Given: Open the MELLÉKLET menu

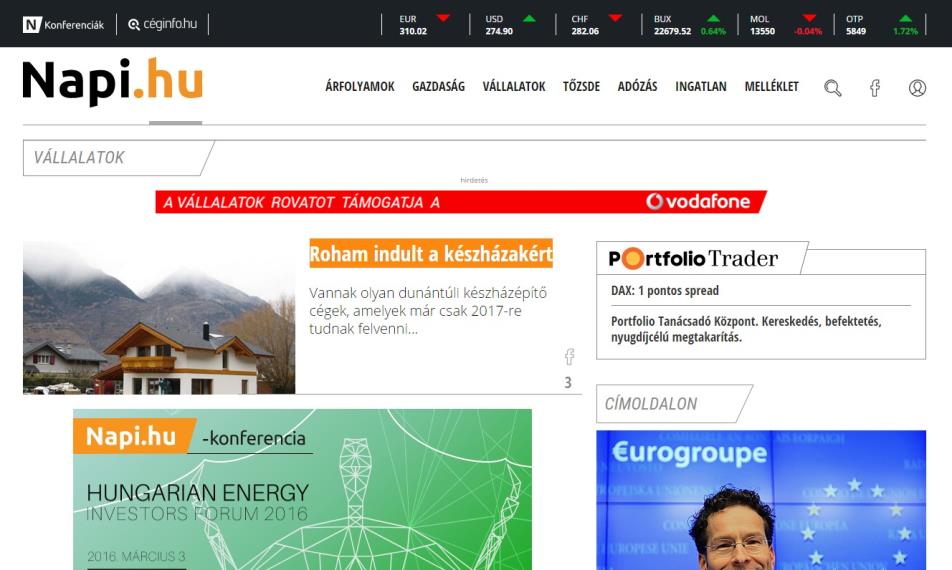Looking at the screenshot, I should click(772, 87).
